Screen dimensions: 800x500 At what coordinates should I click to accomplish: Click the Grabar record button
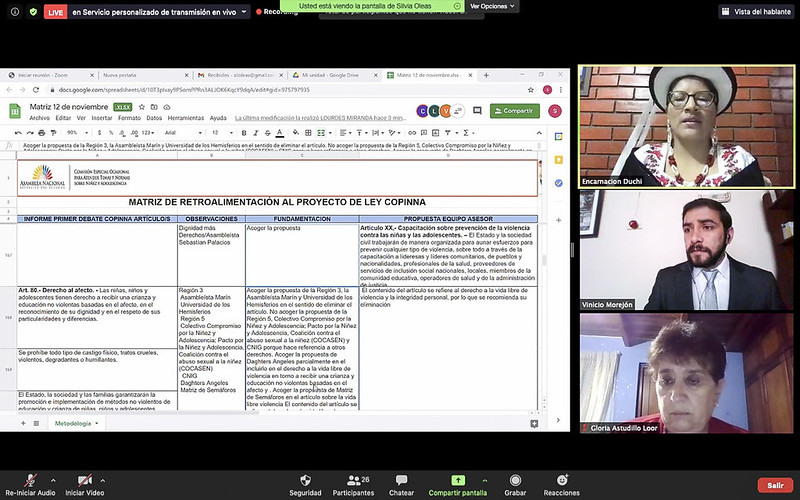(515, 485)
